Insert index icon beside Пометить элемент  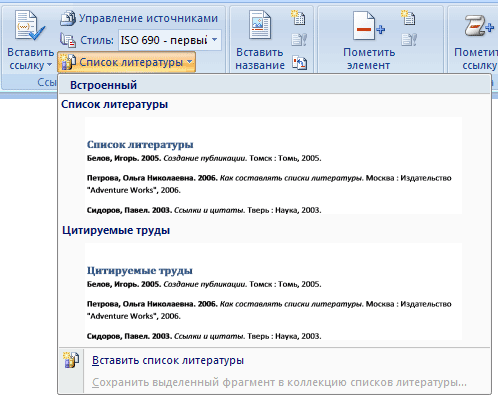coord(408,18)
